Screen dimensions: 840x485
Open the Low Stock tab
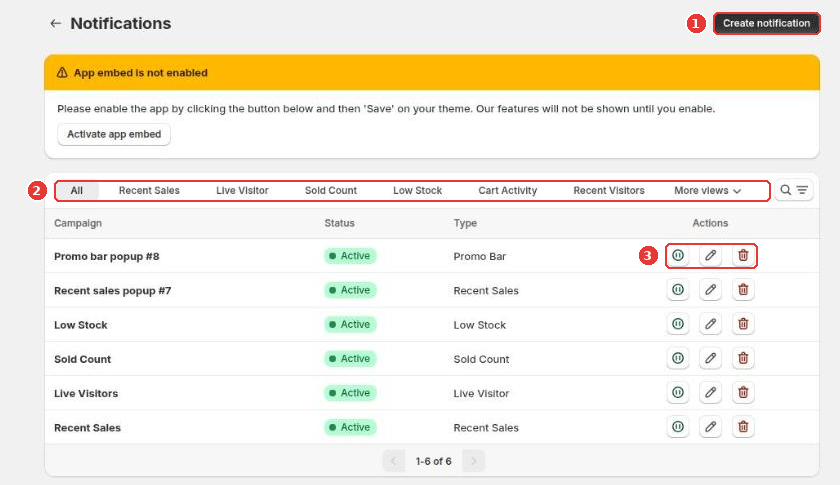(x=417, y=191)
